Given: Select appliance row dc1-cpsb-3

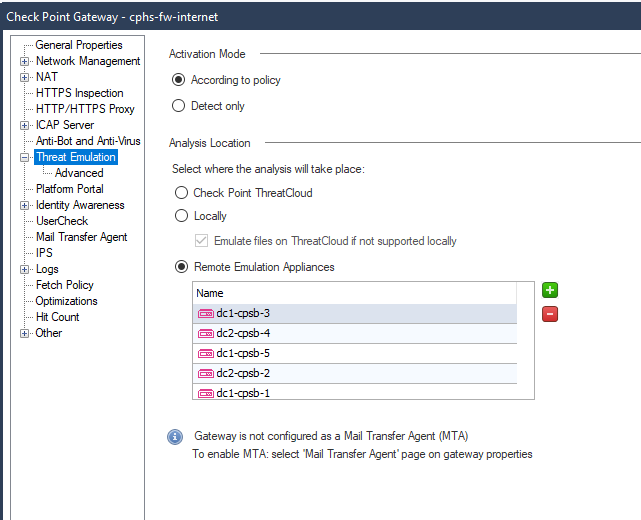Looking at the screenshot, I should 355,314.
